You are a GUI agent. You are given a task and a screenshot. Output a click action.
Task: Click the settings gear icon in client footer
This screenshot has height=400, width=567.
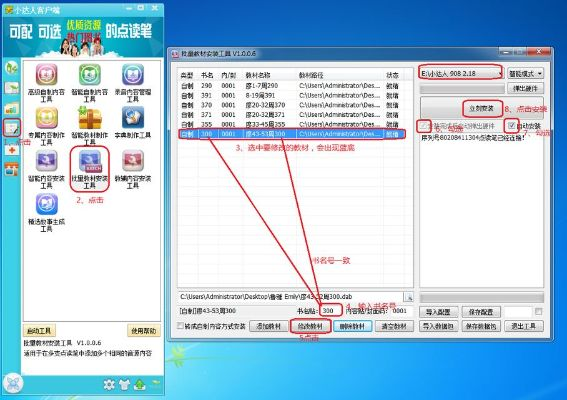[x=109, y=384]
